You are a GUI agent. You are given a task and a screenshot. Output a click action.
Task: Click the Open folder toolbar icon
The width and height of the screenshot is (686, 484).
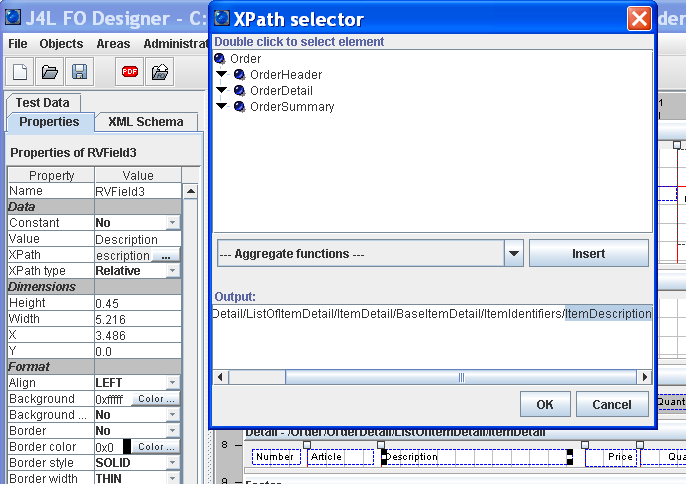(49, 72)
